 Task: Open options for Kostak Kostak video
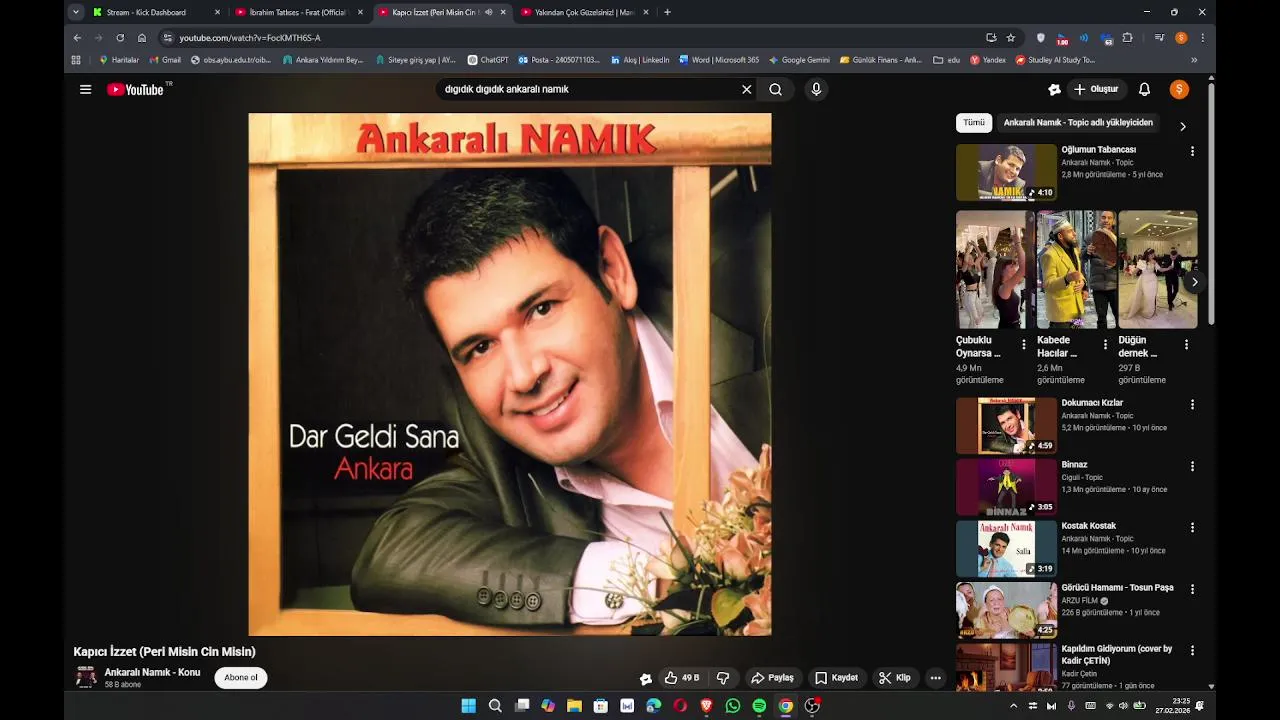(x=1192, y=527)
